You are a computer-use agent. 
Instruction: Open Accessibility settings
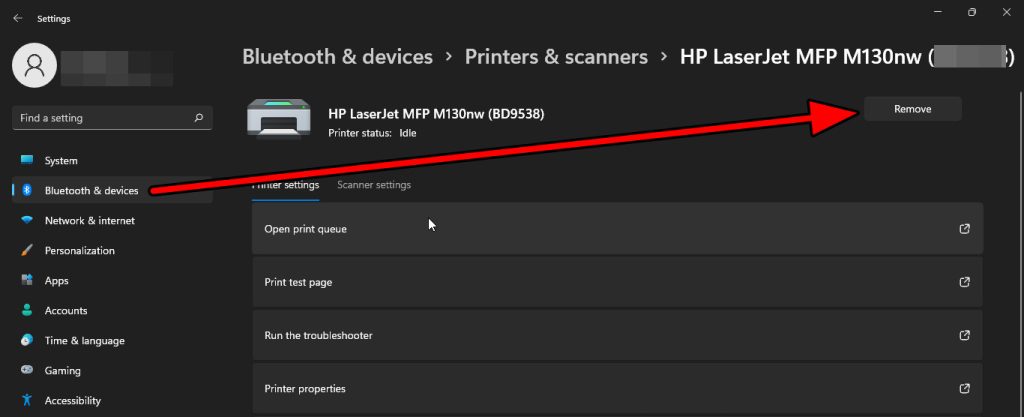point(112,401)
